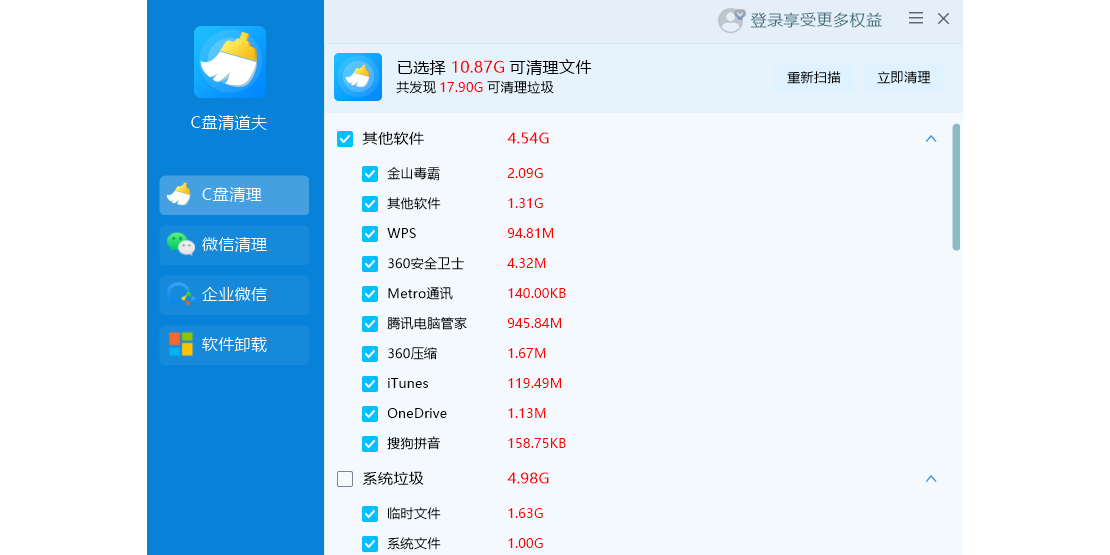Viewport: 1110px width, 555px height.
Task: Click the enterprise WeChat icon beside 企业微信
Action: (x=181, y=294)
